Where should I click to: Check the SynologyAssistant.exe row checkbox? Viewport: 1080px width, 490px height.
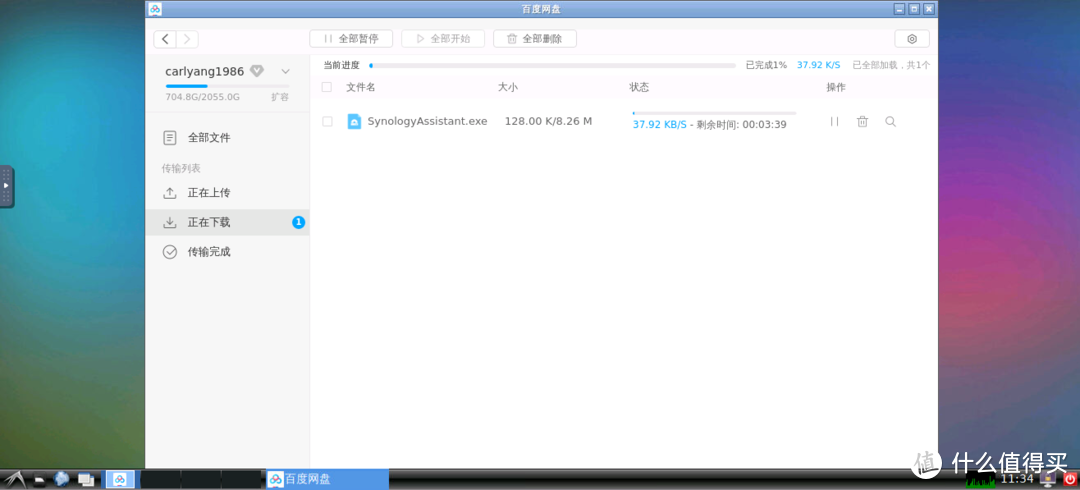pos(327,121)
